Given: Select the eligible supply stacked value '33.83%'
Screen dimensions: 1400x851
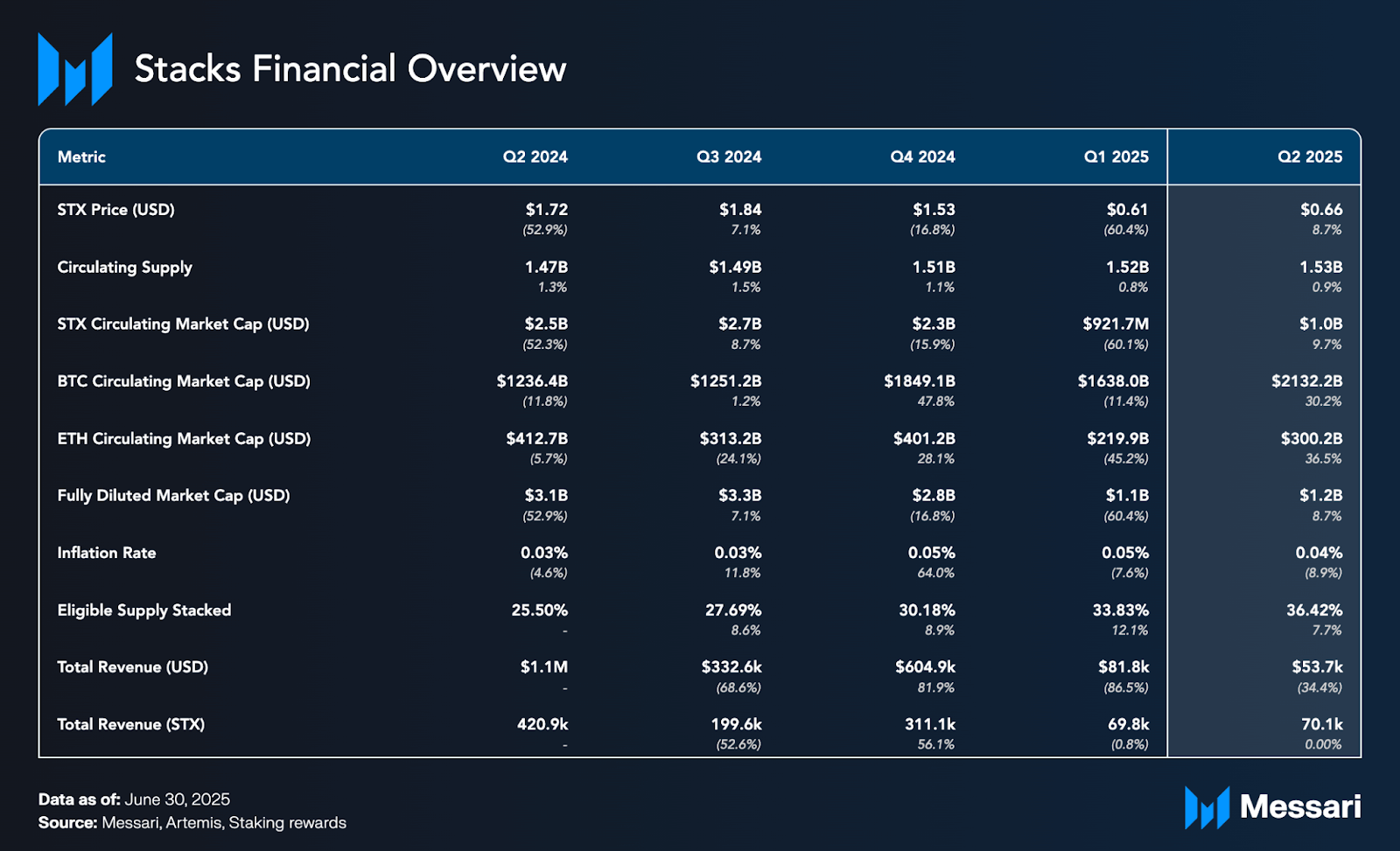Looking at the screenshot, I should point(1121,610).
